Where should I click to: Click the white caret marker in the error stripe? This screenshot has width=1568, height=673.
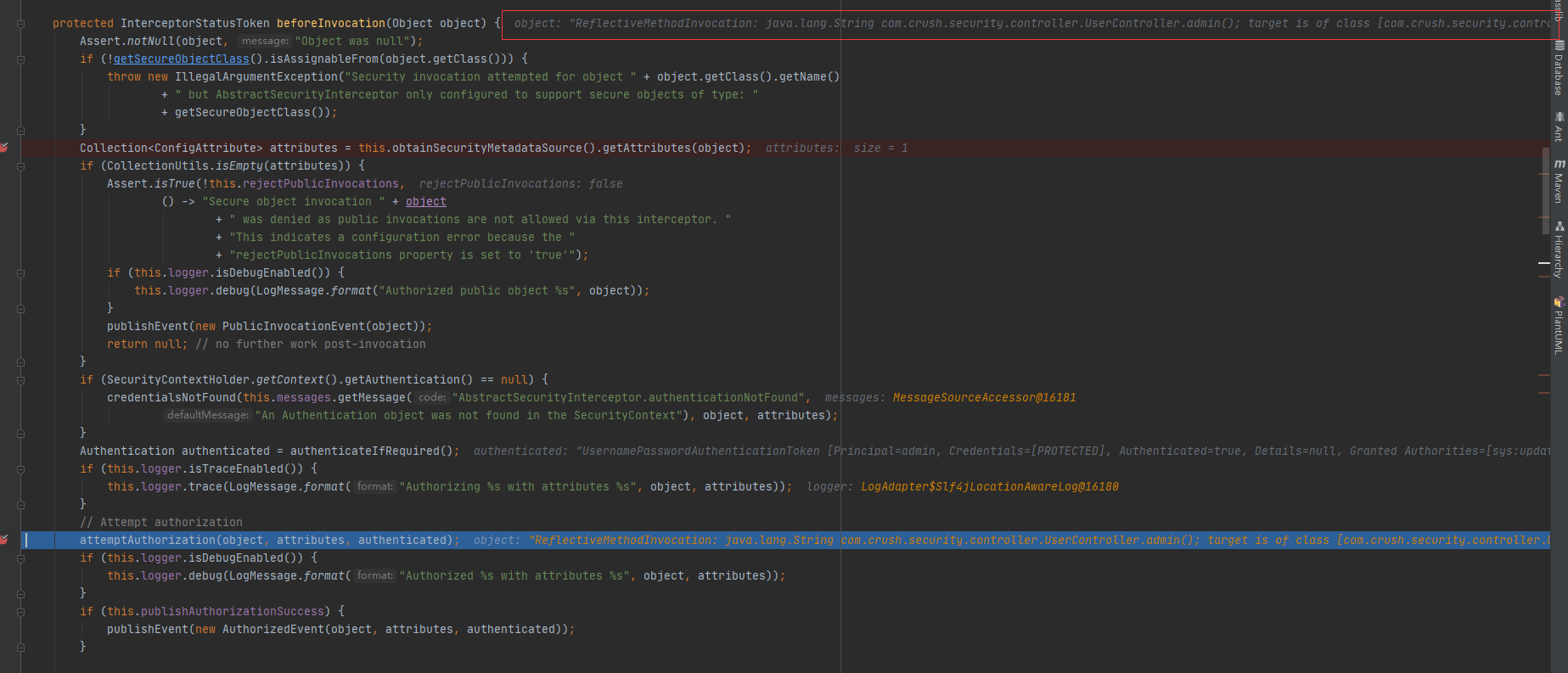[x=1544, y=264]
